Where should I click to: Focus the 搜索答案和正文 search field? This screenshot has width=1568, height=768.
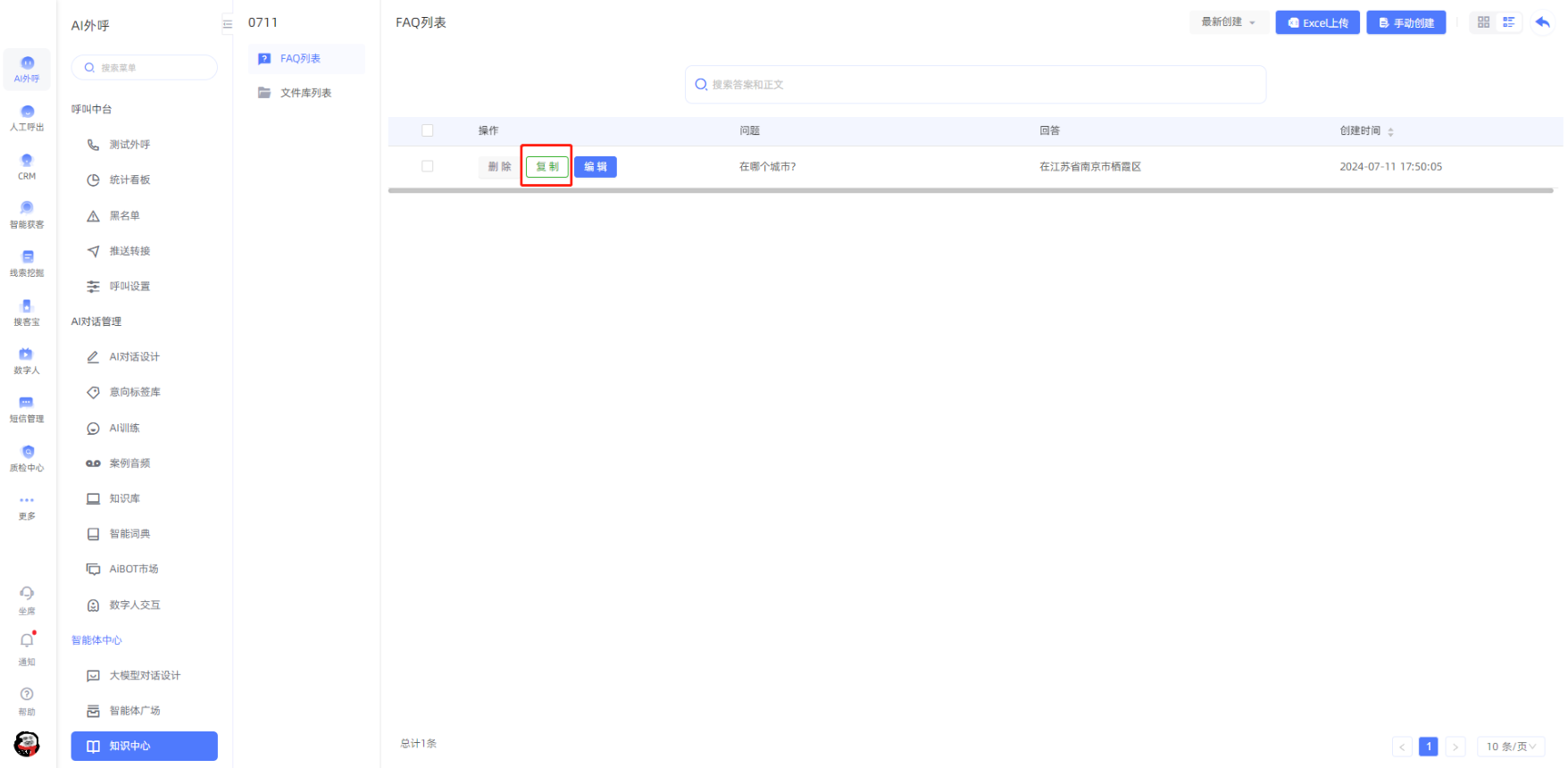(x=975, y=85)
